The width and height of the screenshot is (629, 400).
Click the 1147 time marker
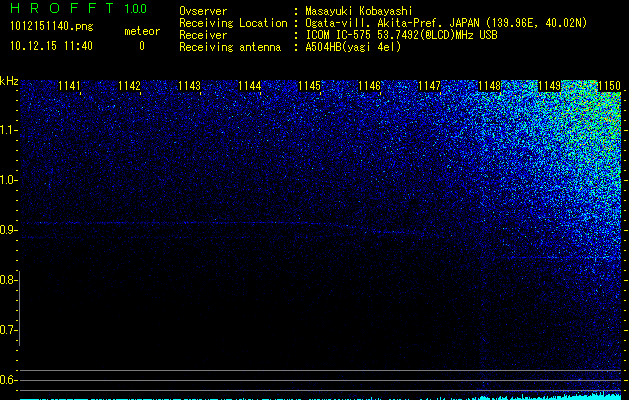[x=429, y=86]
